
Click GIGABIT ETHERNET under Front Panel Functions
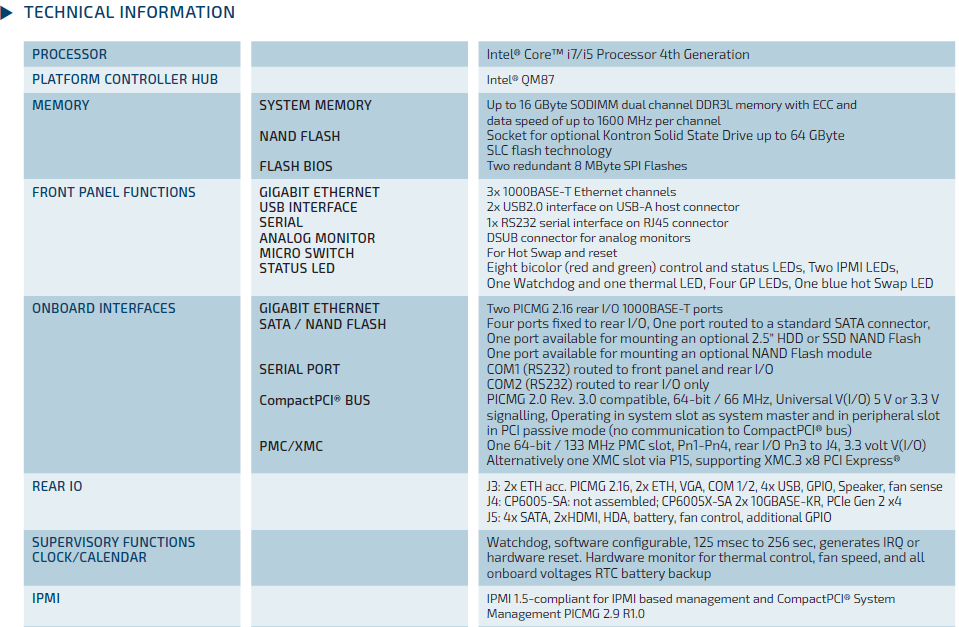click(319, 192)
